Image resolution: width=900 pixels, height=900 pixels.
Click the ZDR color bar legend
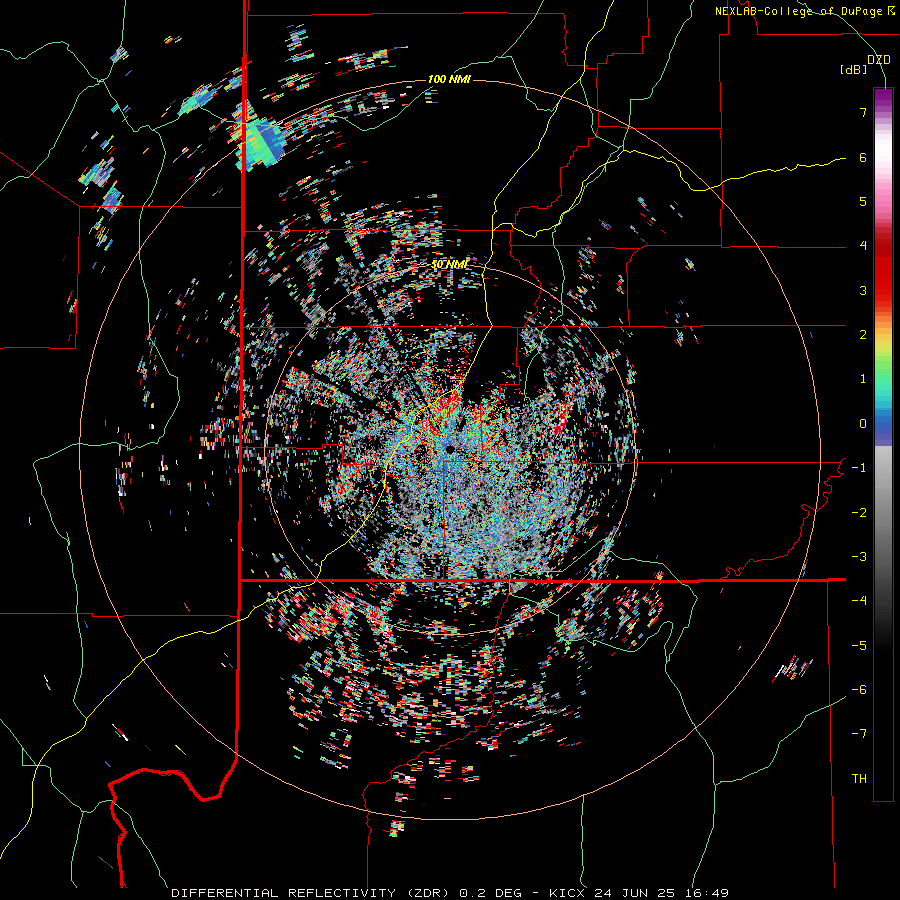883,444
